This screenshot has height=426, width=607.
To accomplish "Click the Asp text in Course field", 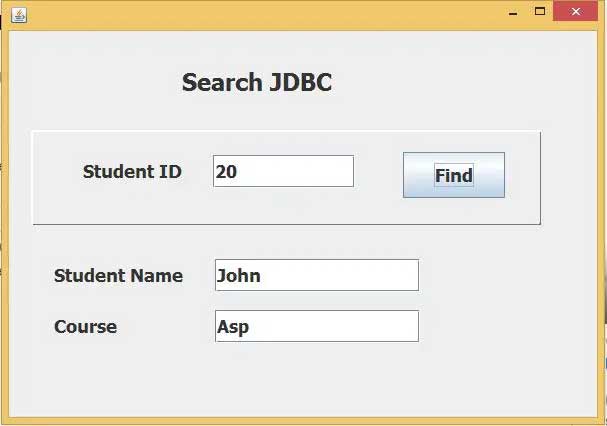I will (x=233, y=327).
